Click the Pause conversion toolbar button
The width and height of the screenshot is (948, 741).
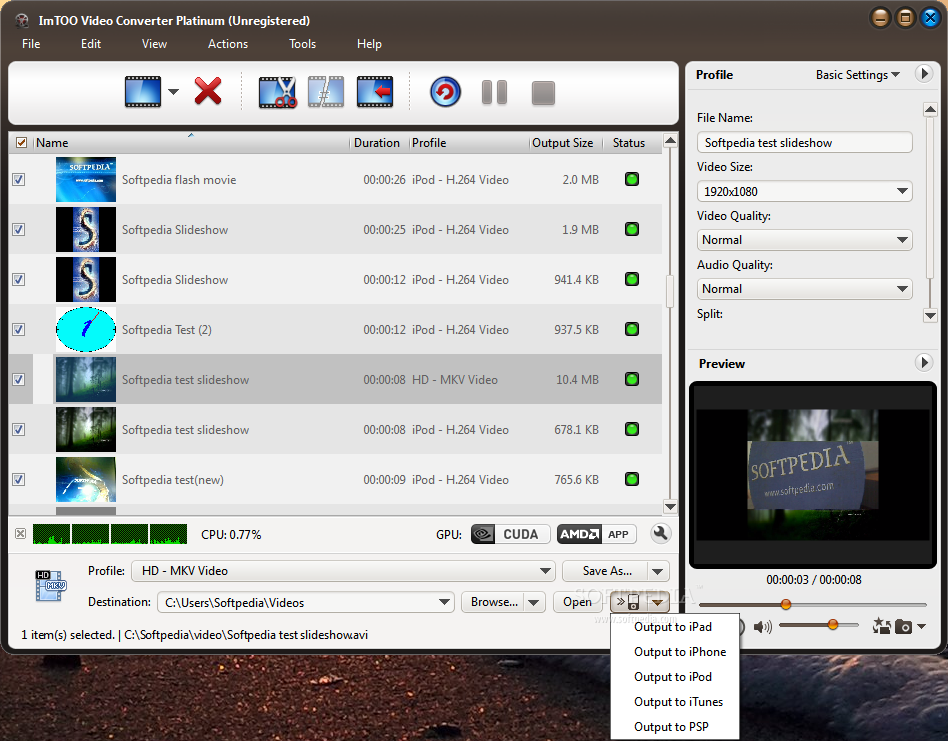click(495, 92)
